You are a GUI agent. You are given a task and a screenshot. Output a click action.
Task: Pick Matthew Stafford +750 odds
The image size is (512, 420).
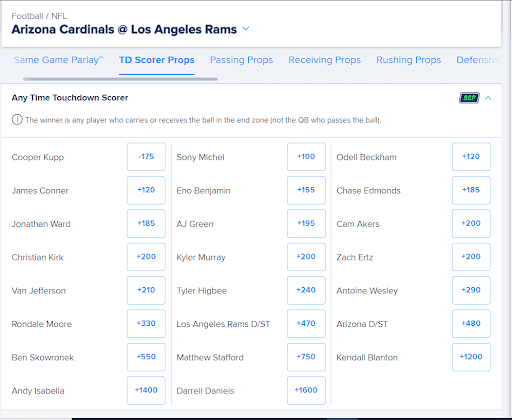coord(306,357)
